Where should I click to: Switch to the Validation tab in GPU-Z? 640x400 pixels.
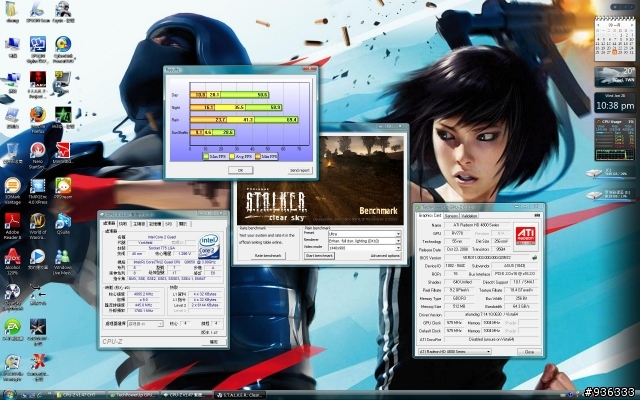click(x=469, y=216)
